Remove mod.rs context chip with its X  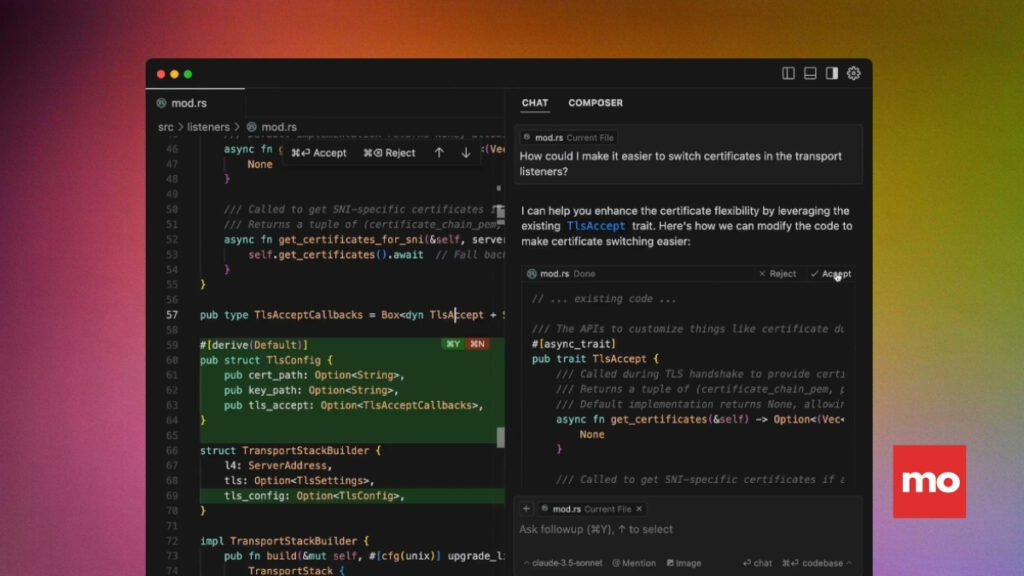[x=639, y=509]
